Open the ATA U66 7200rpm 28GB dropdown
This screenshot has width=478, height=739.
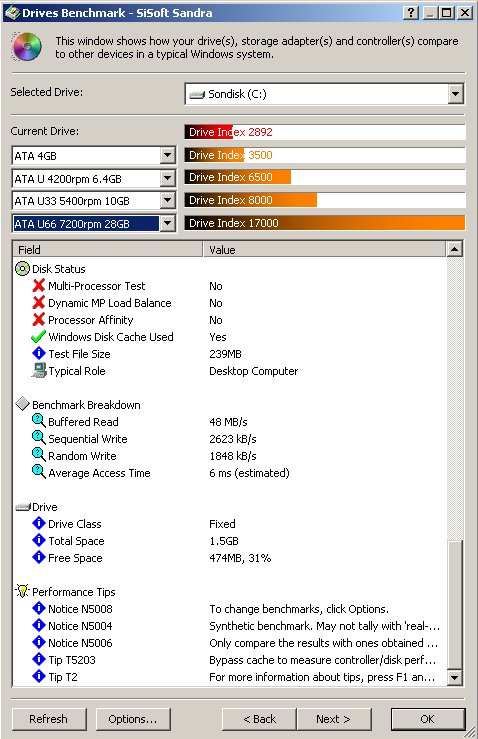(167, 223)
